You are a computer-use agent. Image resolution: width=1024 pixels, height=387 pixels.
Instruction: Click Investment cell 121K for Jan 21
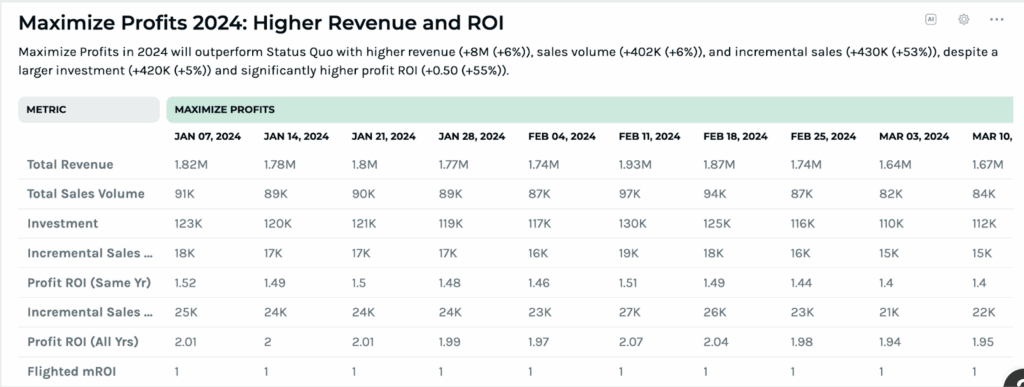[364, 224]
